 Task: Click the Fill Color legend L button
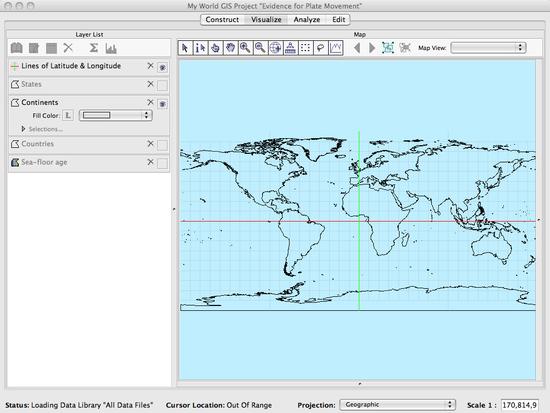click(x=68, y=115)
